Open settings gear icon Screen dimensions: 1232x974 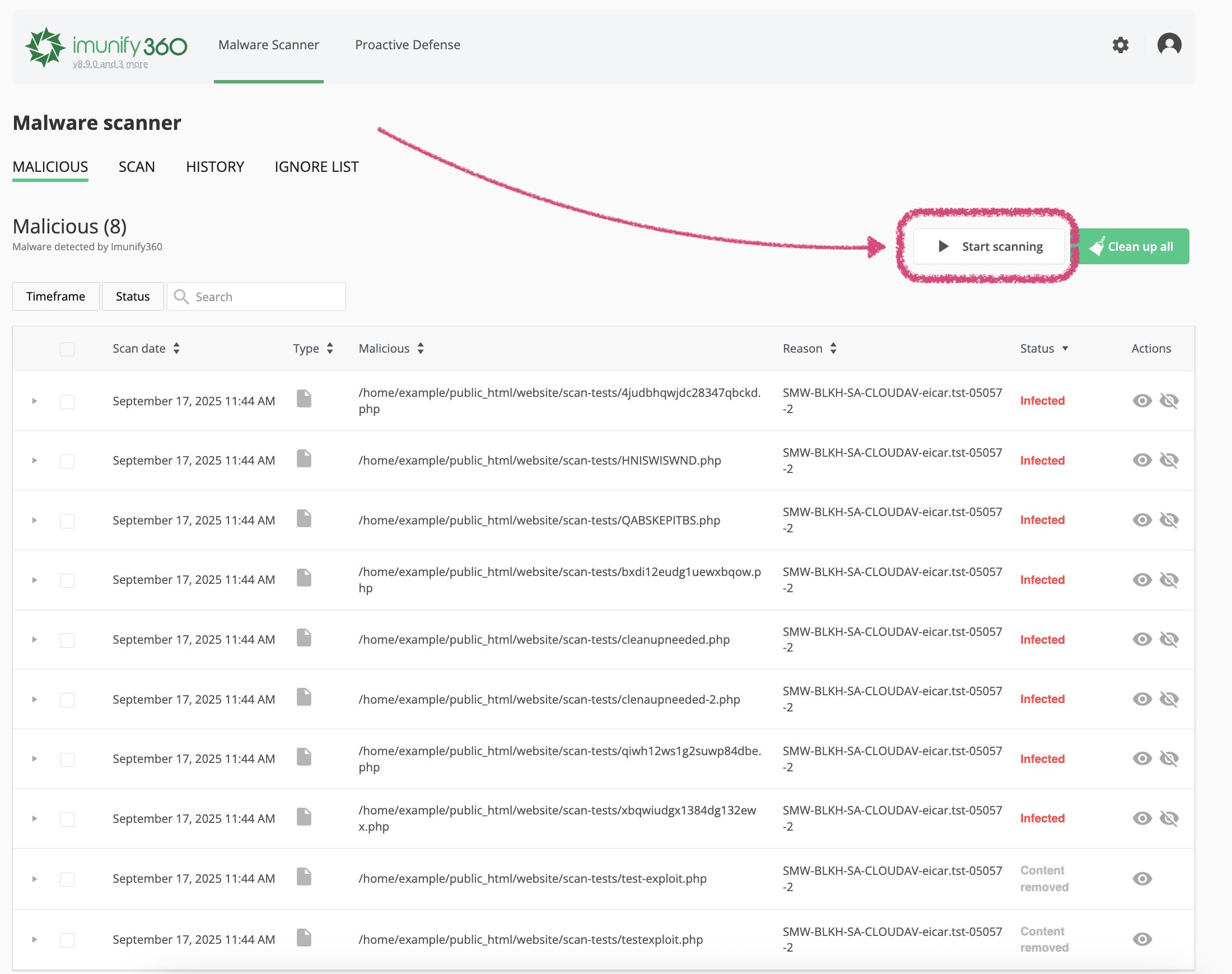click(x=1120, y=45)
